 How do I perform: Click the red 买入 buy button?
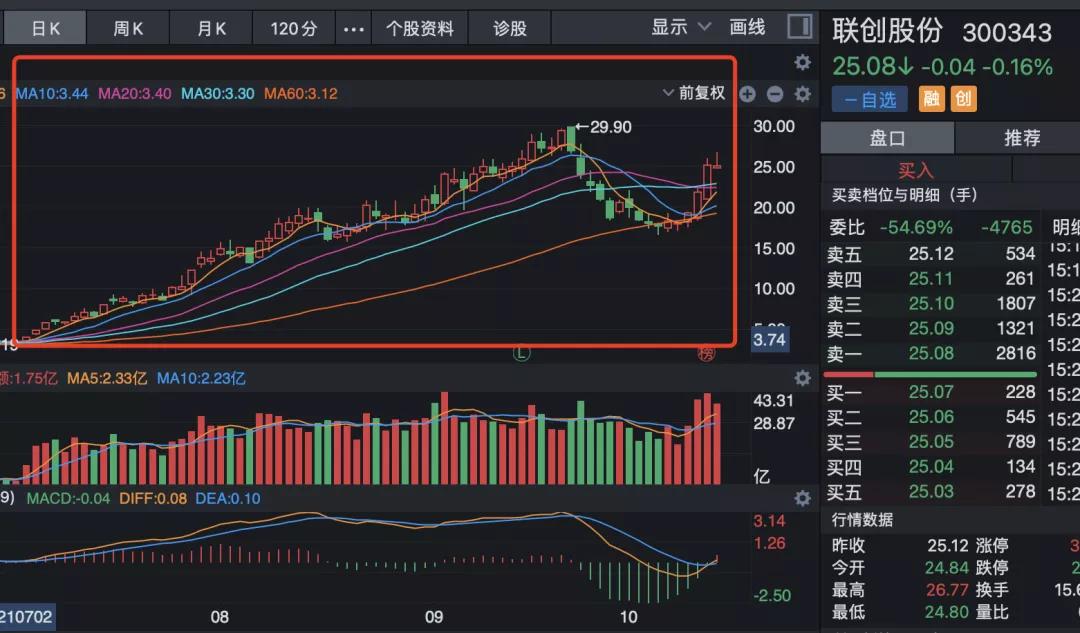click(916, 170)
